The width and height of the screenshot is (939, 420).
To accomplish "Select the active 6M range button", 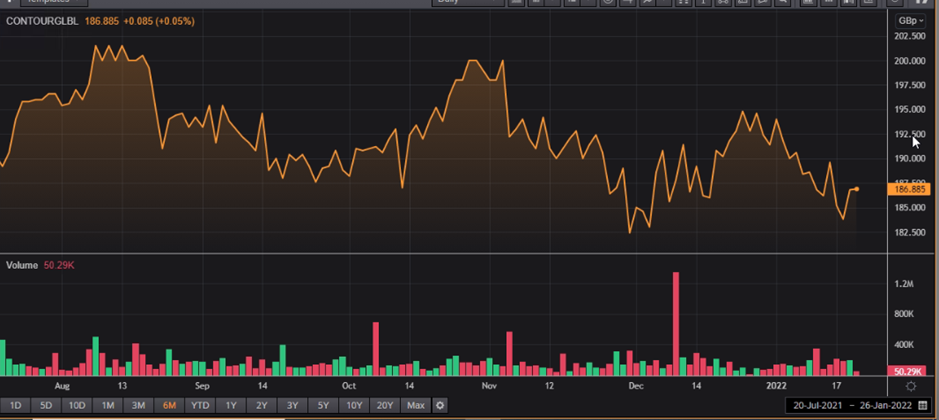I will click(x=169, y=406).
